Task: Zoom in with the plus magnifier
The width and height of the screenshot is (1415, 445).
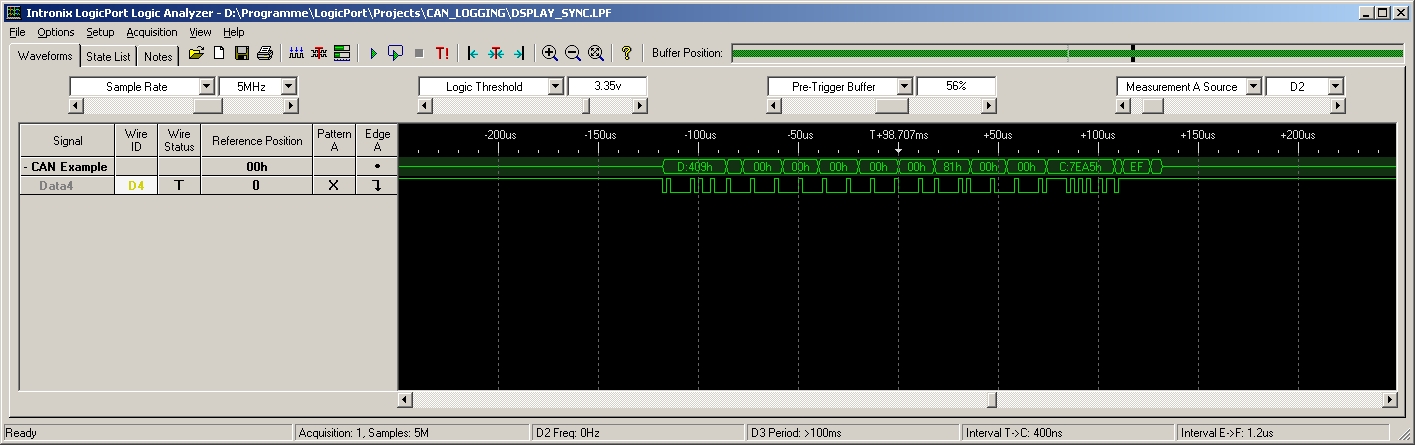Action: coord(550,53)
